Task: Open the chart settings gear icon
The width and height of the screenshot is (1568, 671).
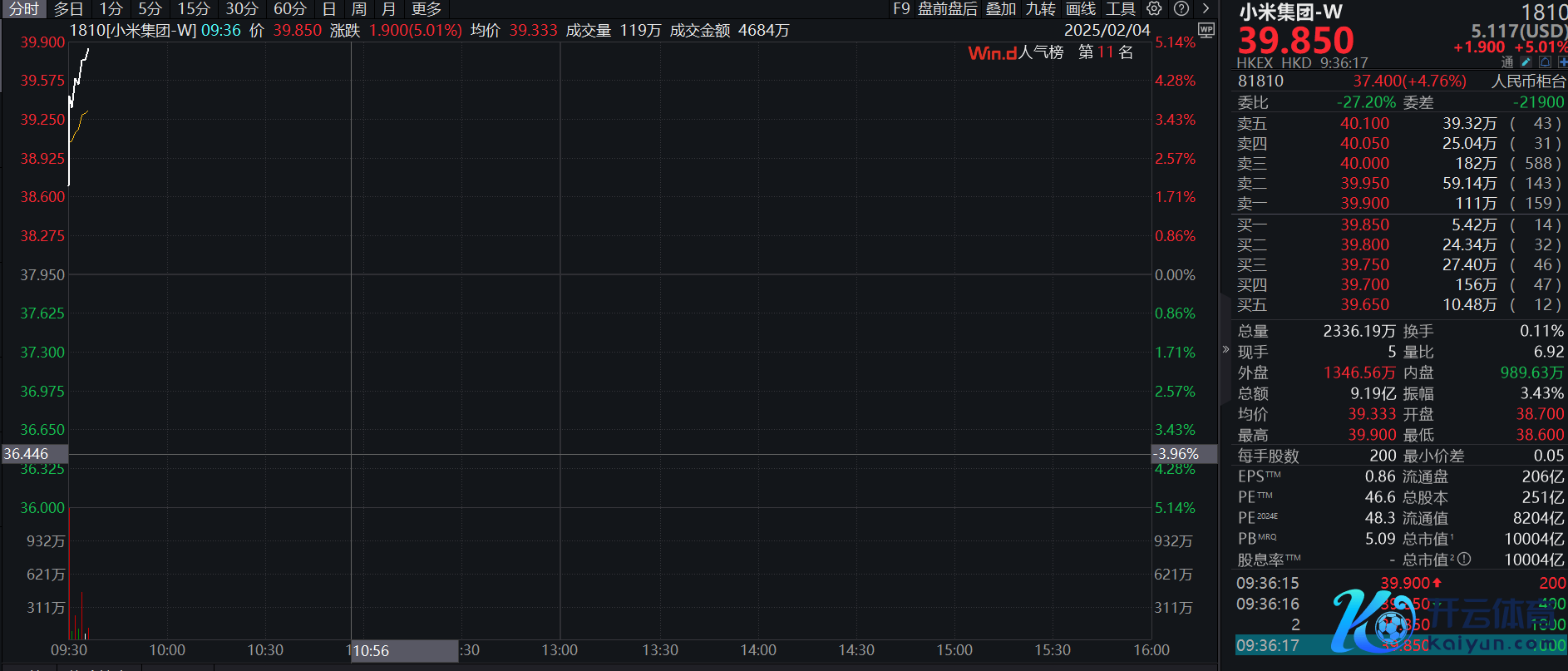Action: point(1154,8)
